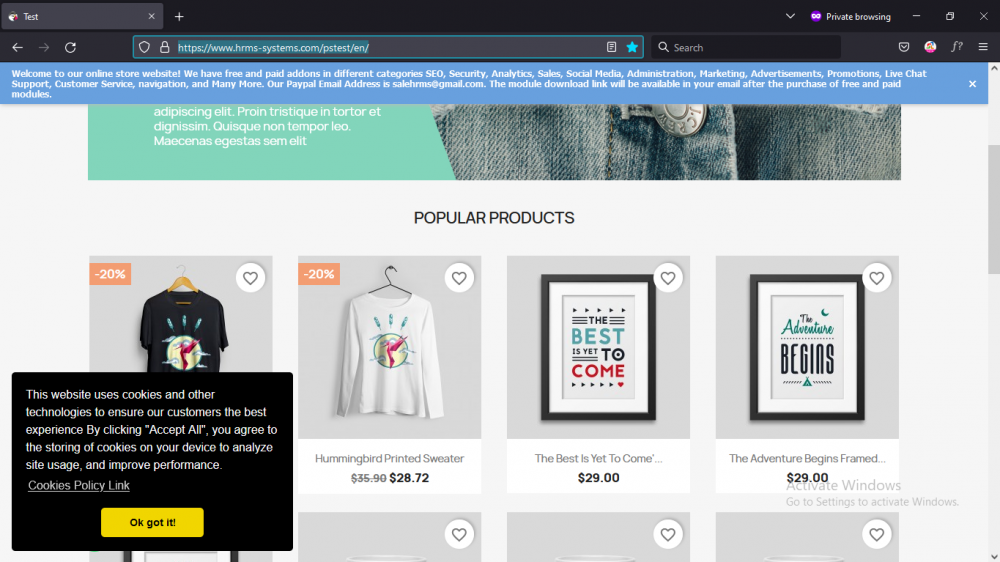Open the Cookies Policy Link
Image resolution: width=1000 pixels, height=562 pixels.
pyautogui.click(x=78, y=485)
